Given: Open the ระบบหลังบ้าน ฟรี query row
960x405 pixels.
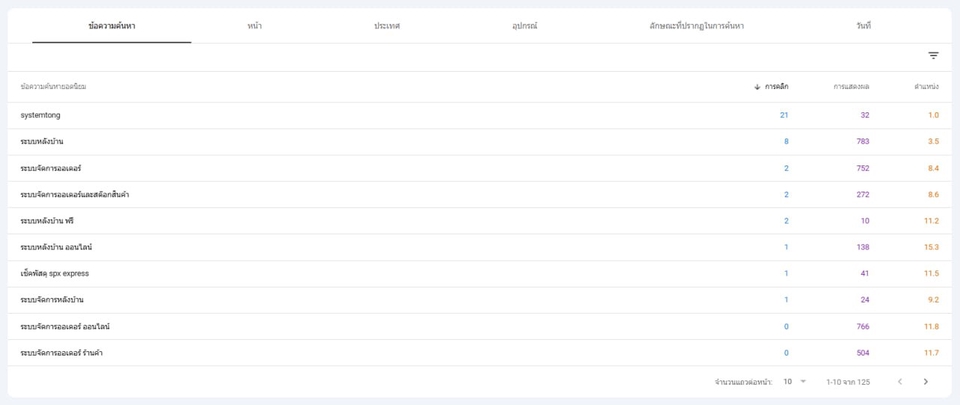Looking at the screenshot, I should coord(47,221).
